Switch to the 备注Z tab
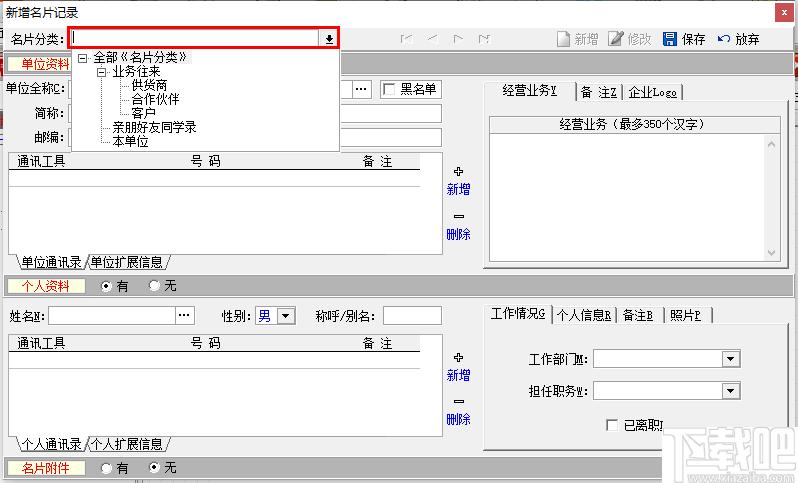 (598, 92)
